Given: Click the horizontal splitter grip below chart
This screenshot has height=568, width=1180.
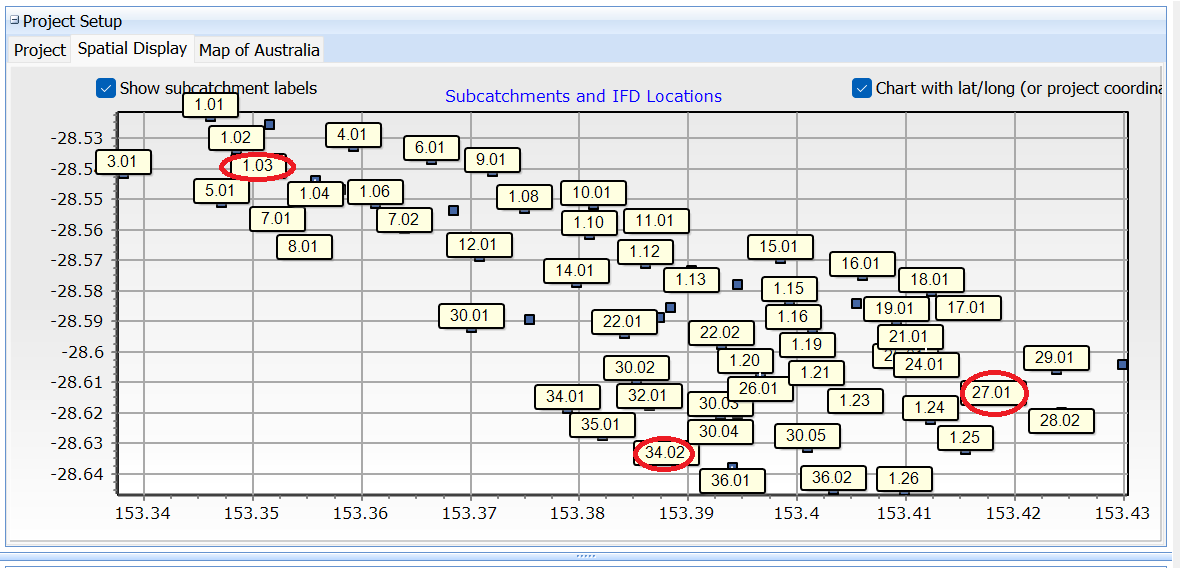Looking at the screenshot, I should pyautogui.click(x=586, y=555).
